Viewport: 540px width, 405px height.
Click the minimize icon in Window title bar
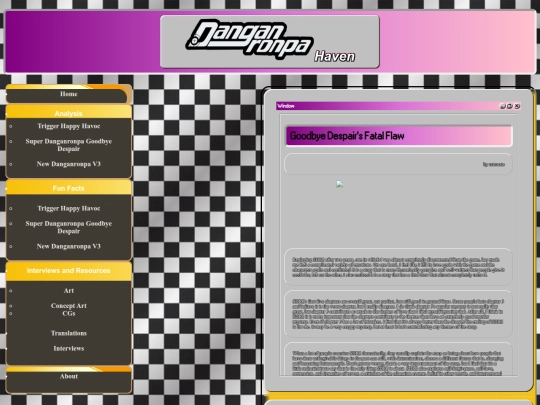point(502,106)
